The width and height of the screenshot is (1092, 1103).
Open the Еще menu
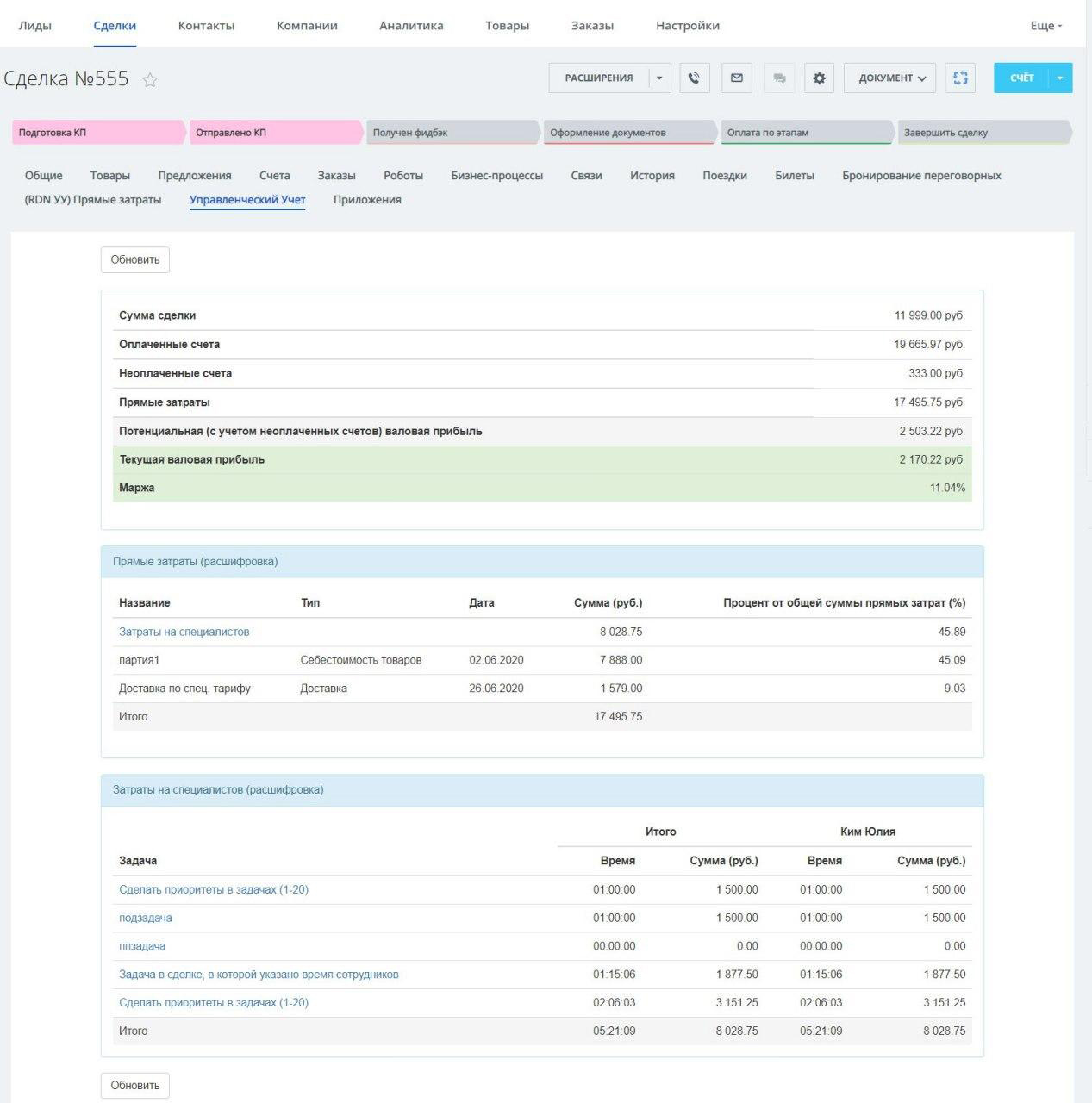point(1045,26)
